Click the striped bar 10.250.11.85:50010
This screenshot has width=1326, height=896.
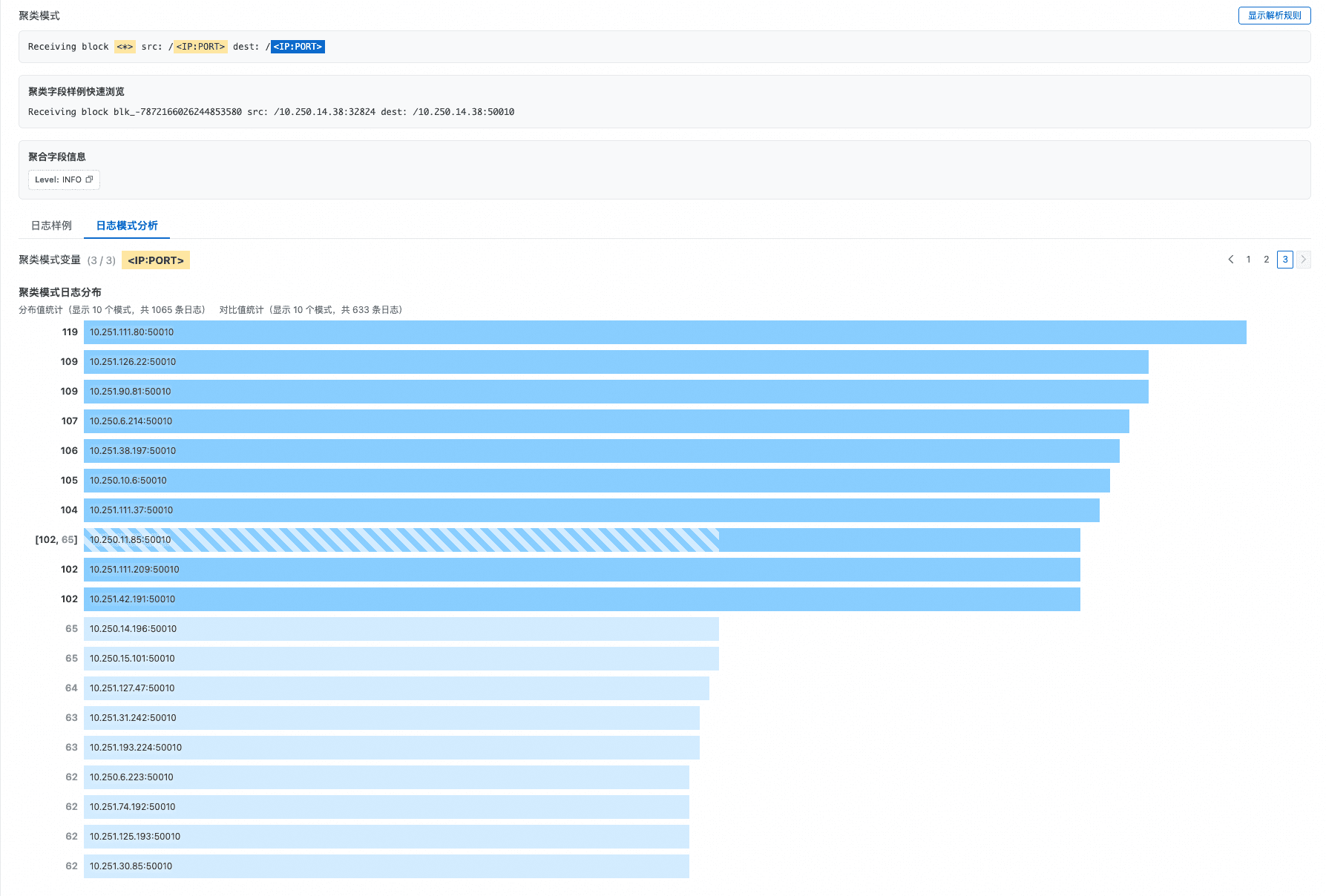pos(401,540)
